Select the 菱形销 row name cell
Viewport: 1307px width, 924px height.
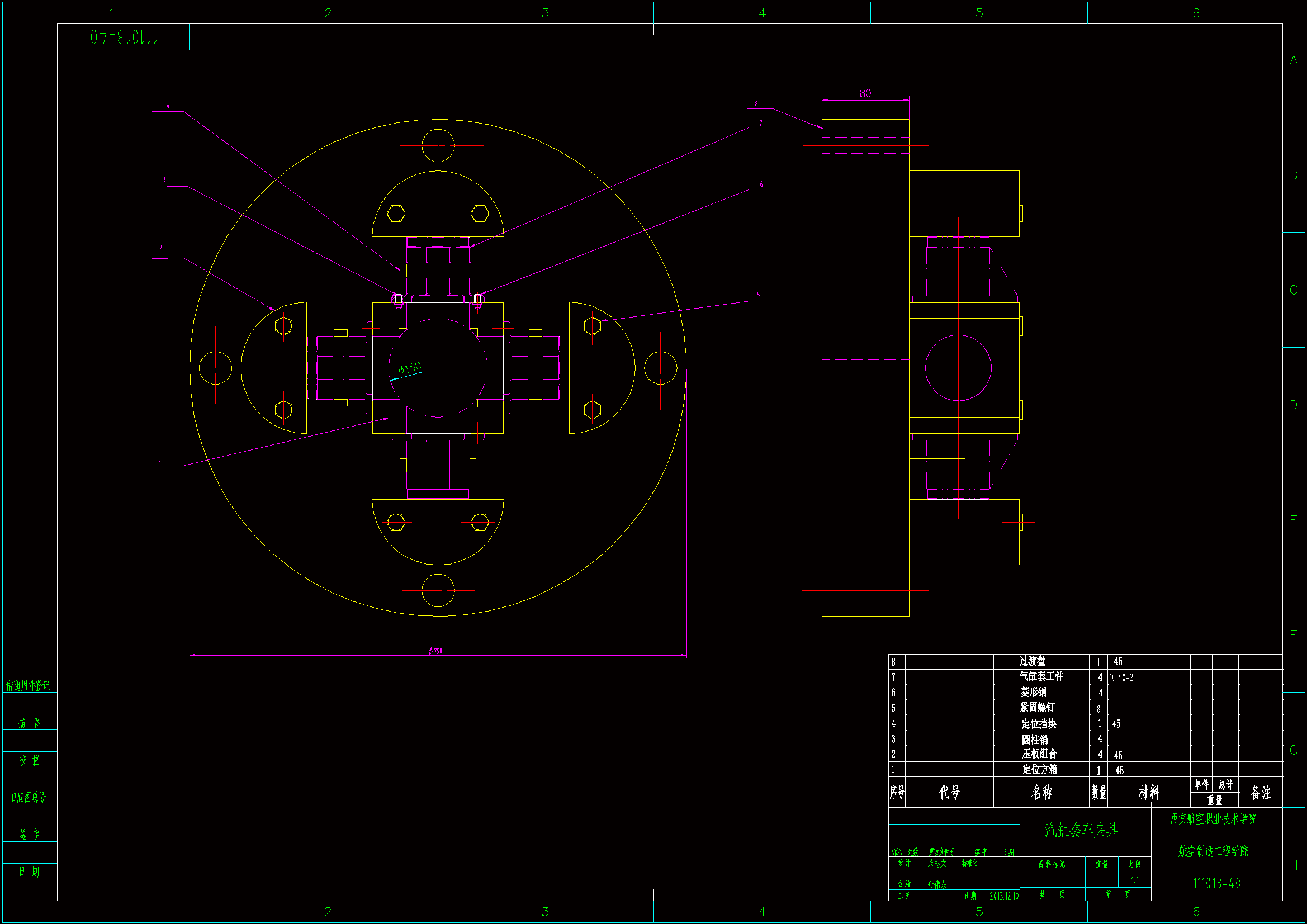click(x=1033, y=692)
